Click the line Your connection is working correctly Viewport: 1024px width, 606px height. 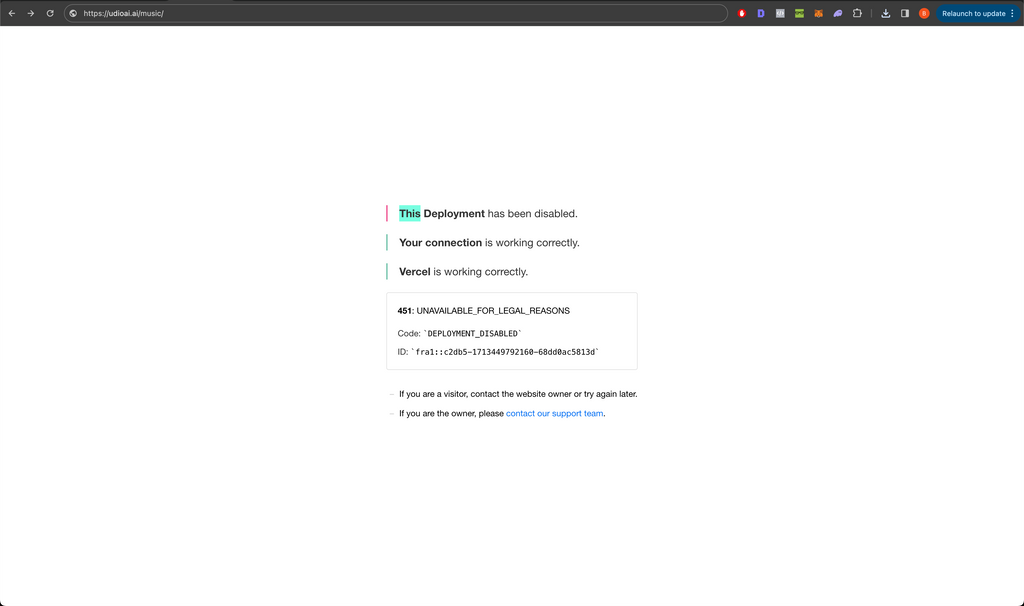point(489,243)
